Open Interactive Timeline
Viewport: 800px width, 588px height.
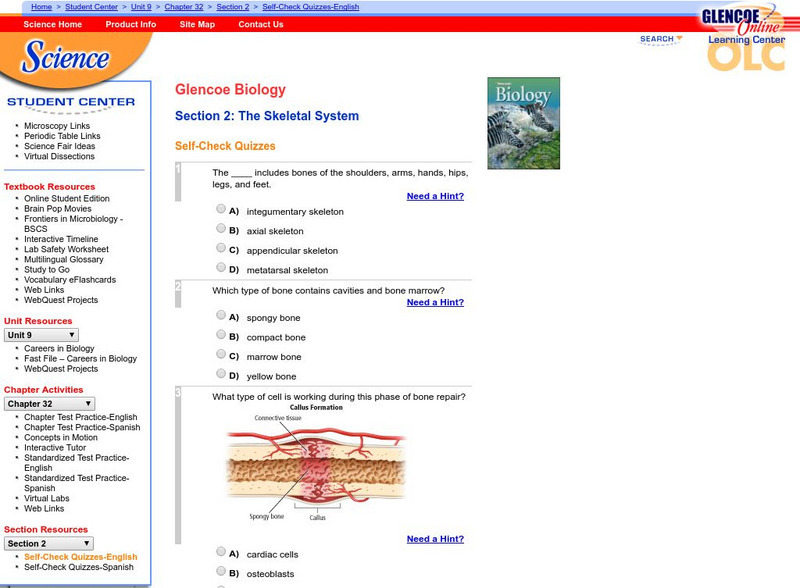(61, 239)
